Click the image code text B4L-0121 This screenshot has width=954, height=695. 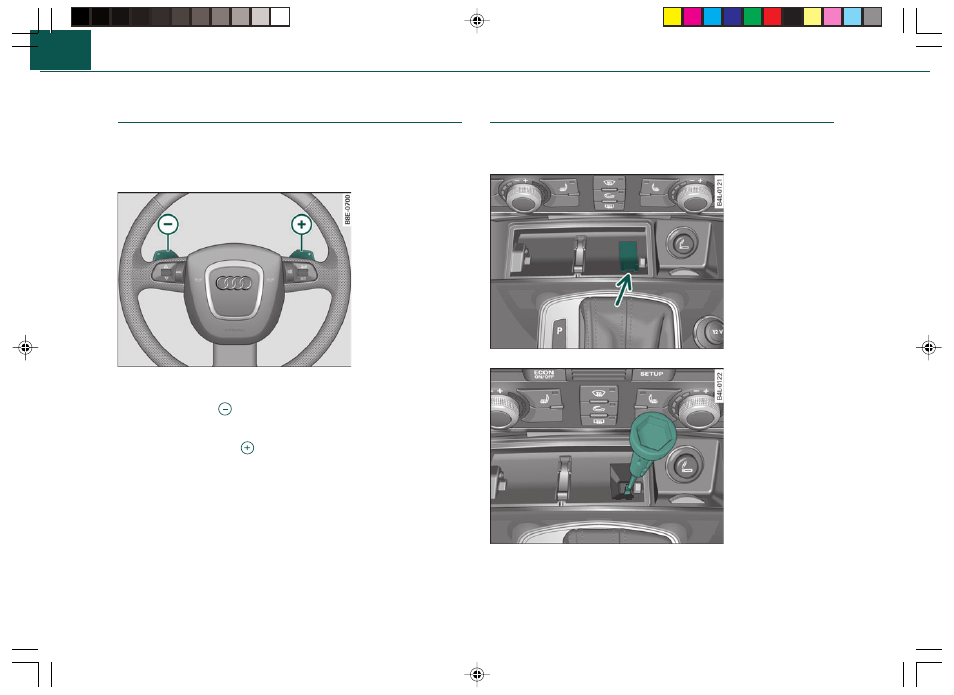pyautogui.click(x=719, y=192)
